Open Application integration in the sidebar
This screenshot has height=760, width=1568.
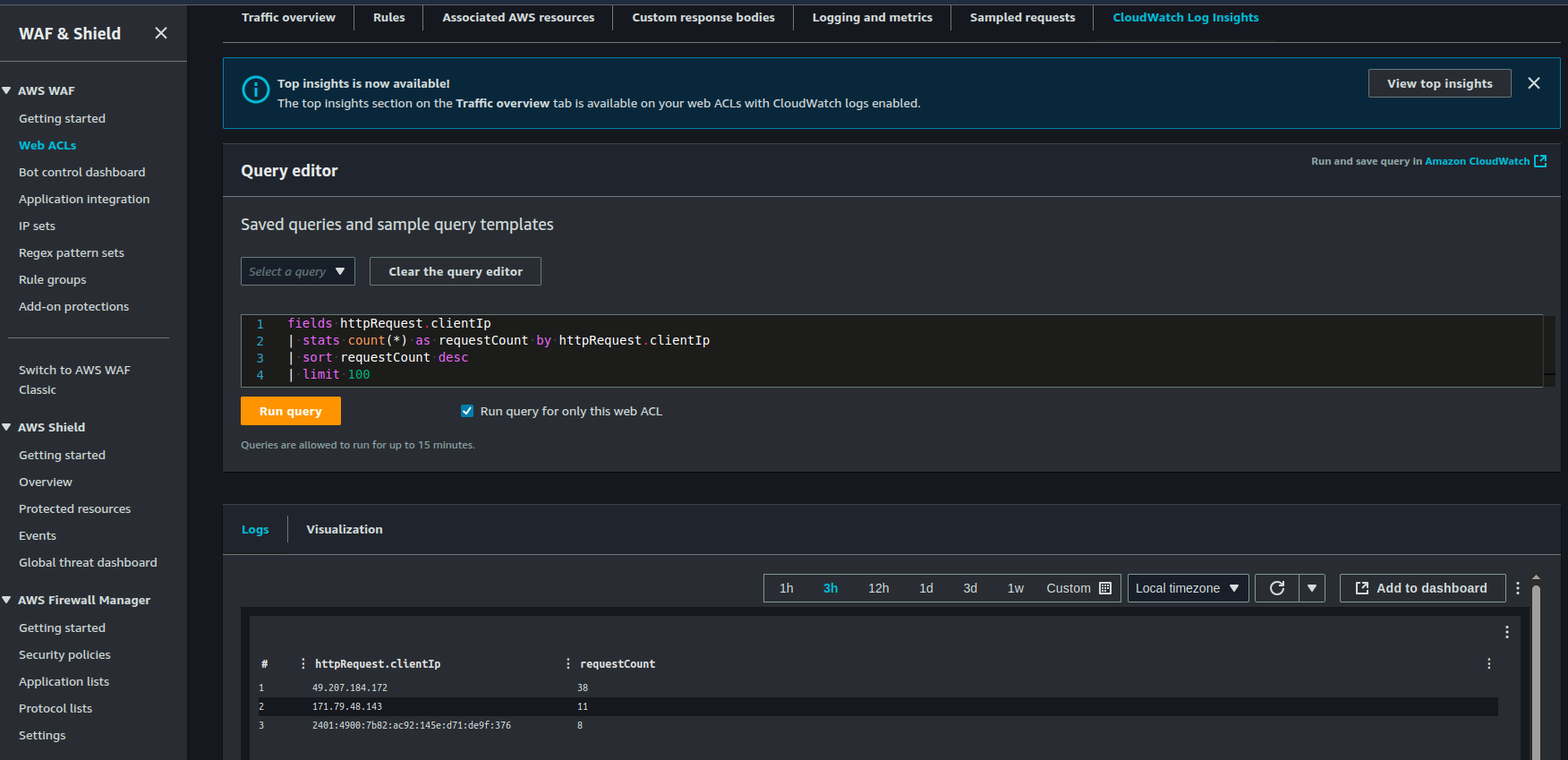coord(84,199)
